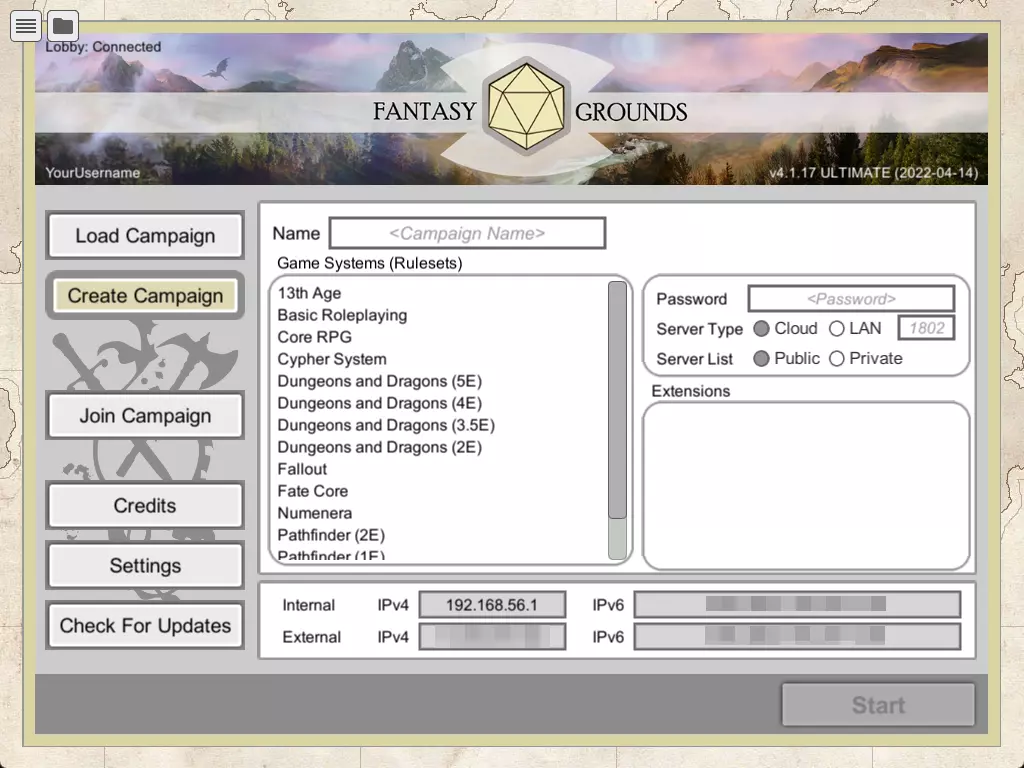Click the Fantasy Grounds d20 dice logo
The height and width of the screenshot is (768, 1024).
click(526, 106)
